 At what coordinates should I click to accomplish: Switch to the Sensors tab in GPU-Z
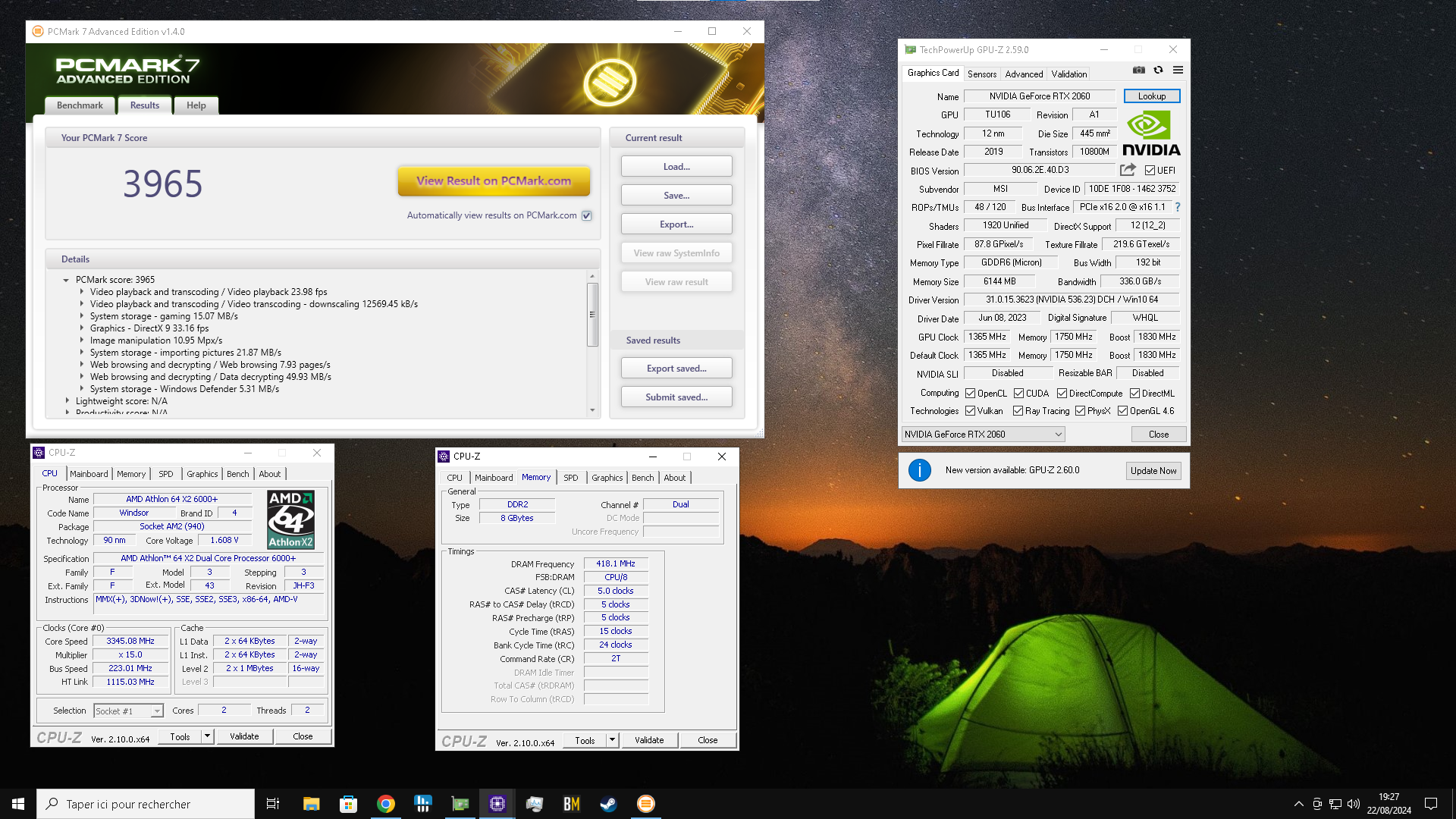(982, 74)
